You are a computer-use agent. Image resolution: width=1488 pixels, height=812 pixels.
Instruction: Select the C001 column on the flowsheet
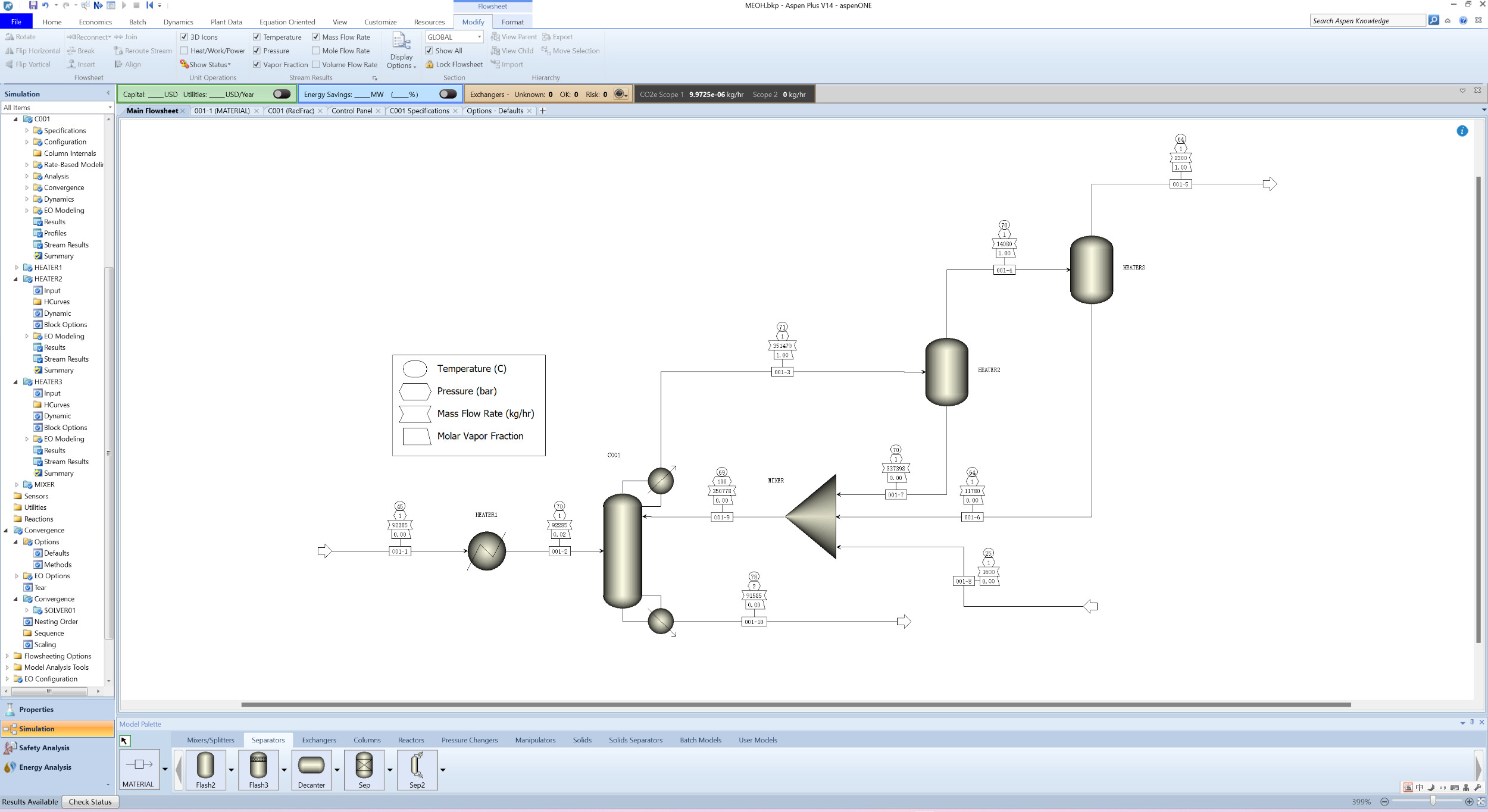click(x=623, y=551)
